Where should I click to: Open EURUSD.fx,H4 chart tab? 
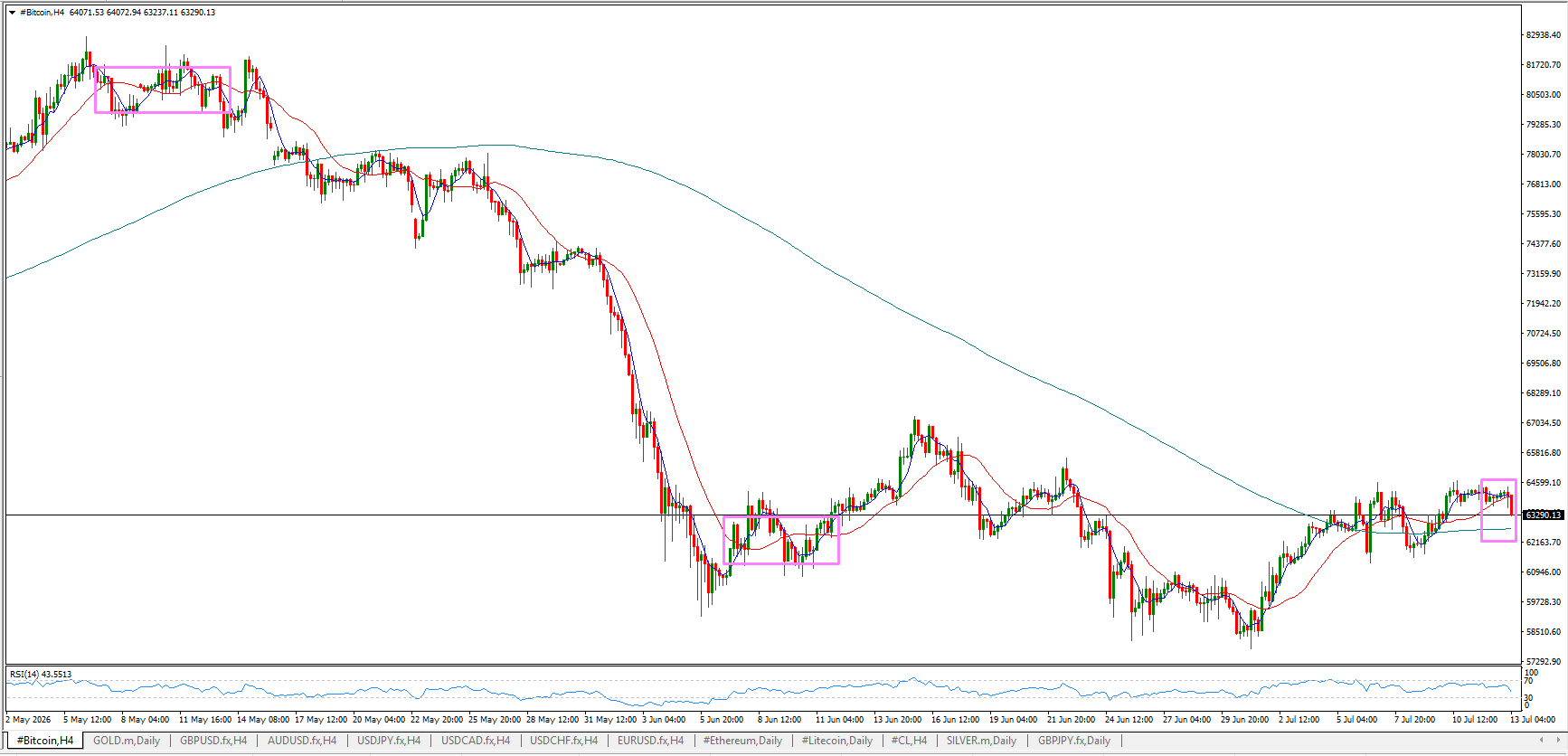pyautogui.click(x=651, y=741)
